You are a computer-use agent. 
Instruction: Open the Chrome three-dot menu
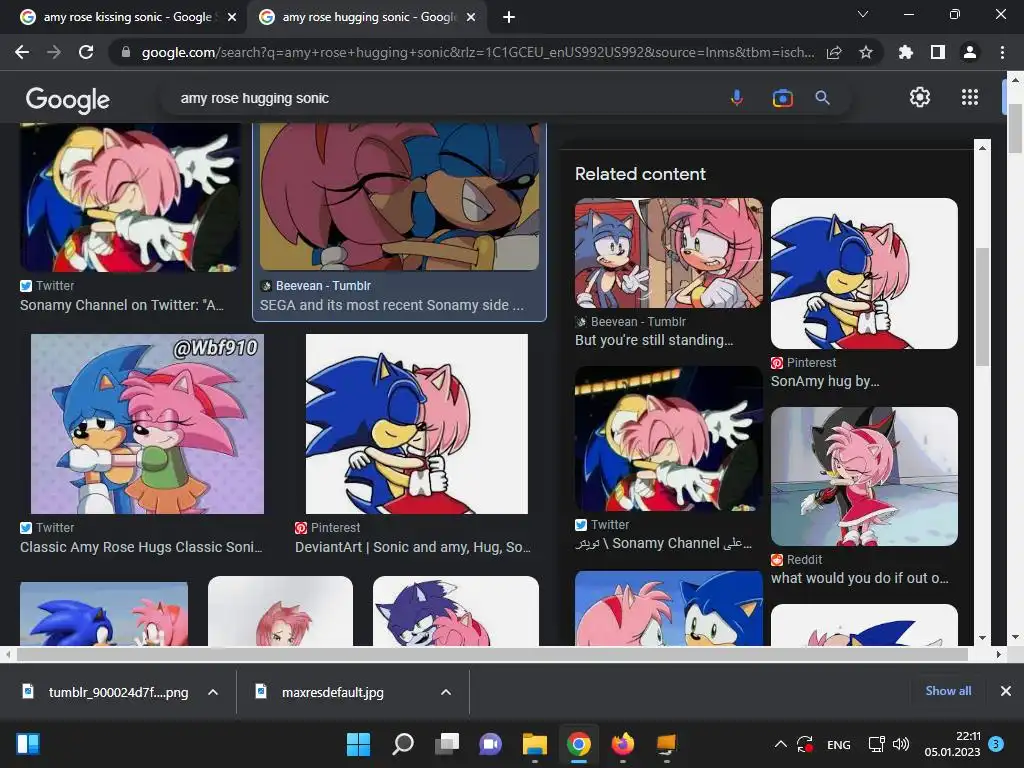click(1002, 52)
